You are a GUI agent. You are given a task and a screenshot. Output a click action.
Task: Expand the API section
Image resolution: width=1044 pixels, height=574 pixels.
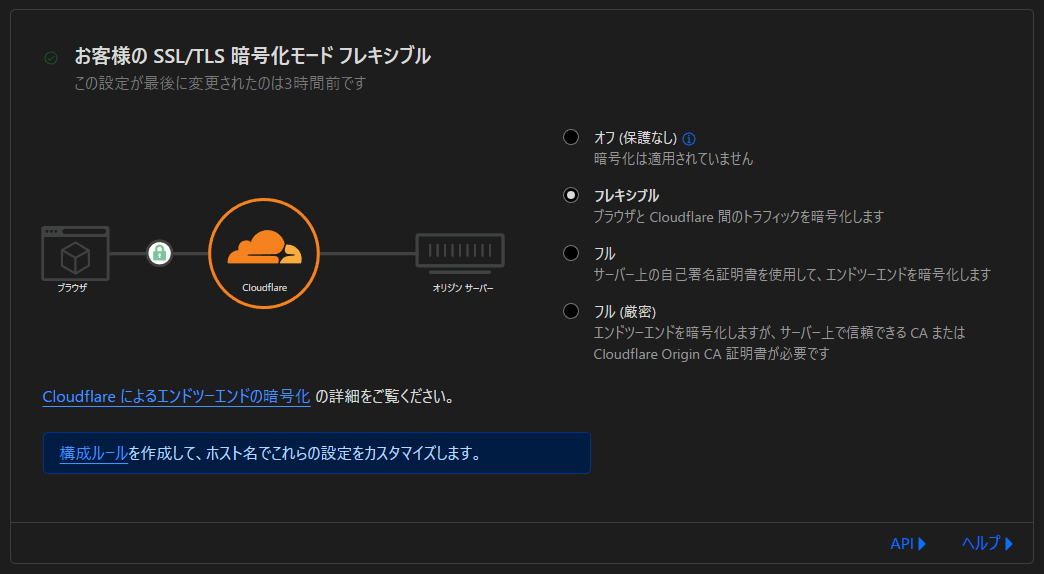(x=908, y=543)
